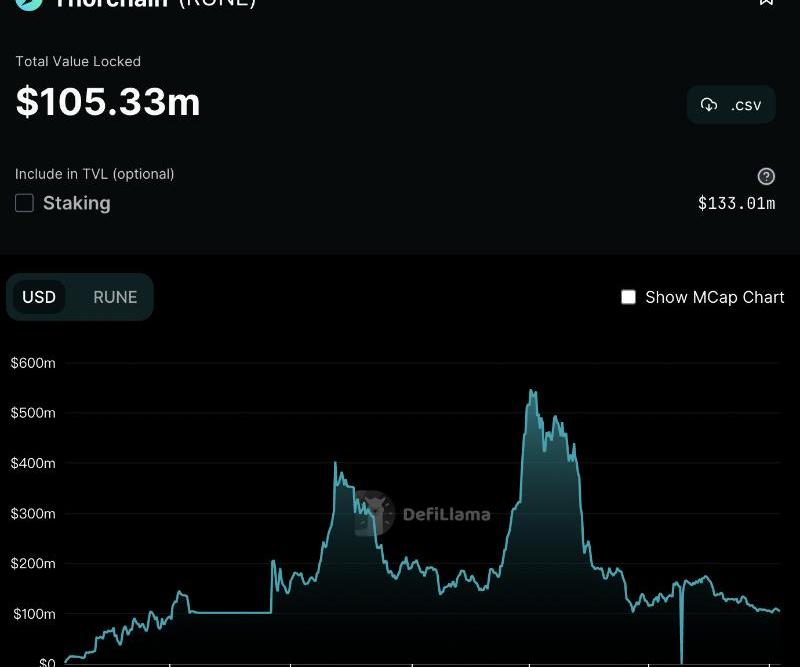Image resolution: width=800 pixels, height=667 pixels.
Task: Select the first chart peak near $400m
Action: [x=335, y=464]
